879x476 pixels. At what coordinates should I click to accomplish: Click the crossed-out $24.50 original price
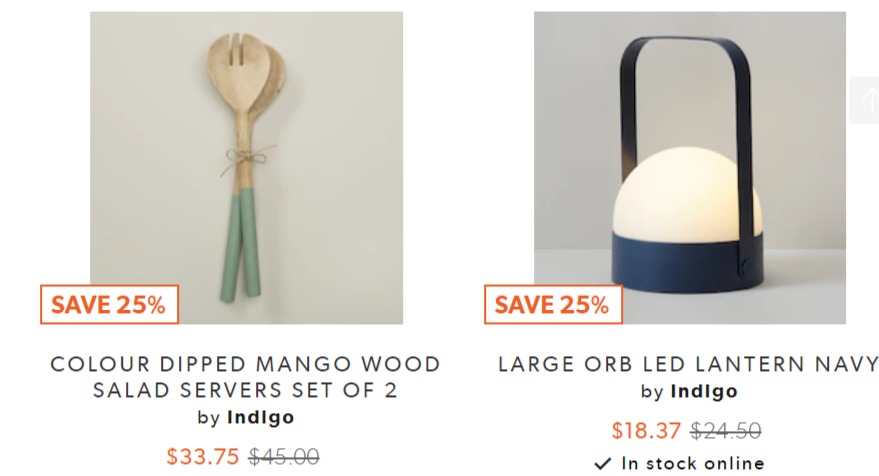pos(725,431)
